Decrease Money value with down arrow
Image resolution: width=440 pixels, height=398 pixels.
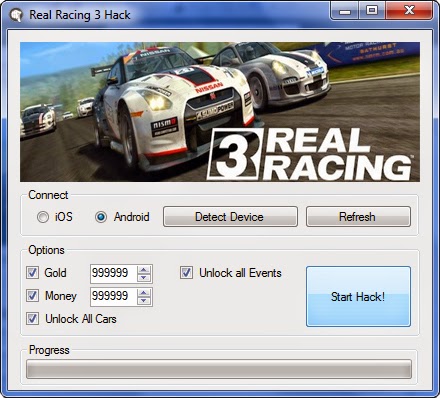coord(144,301)
